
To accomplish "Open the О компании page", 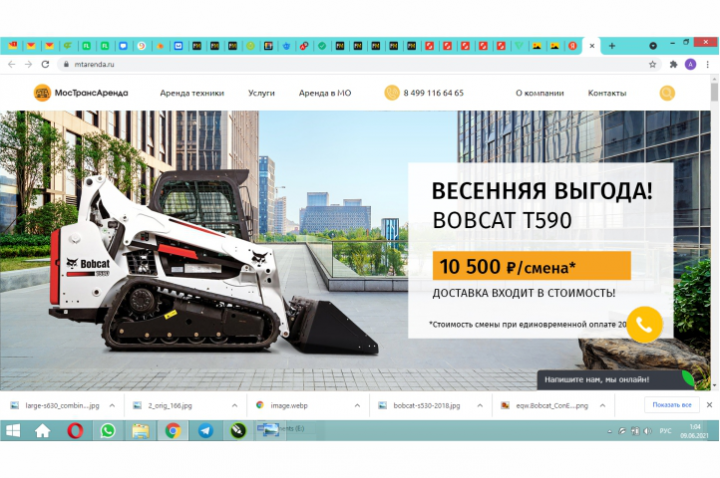I will click(x=540, y=93).
